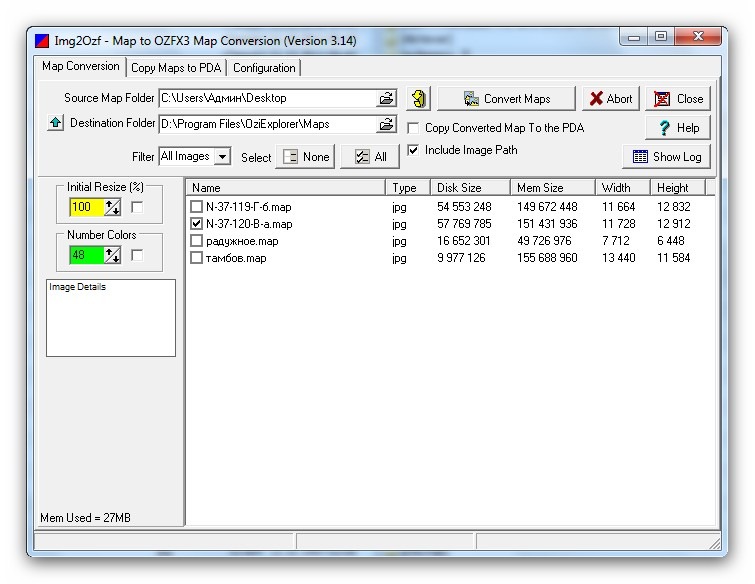Click the Image Details box
The height and width of the screenshot is (584, 755).
(111, 318)
